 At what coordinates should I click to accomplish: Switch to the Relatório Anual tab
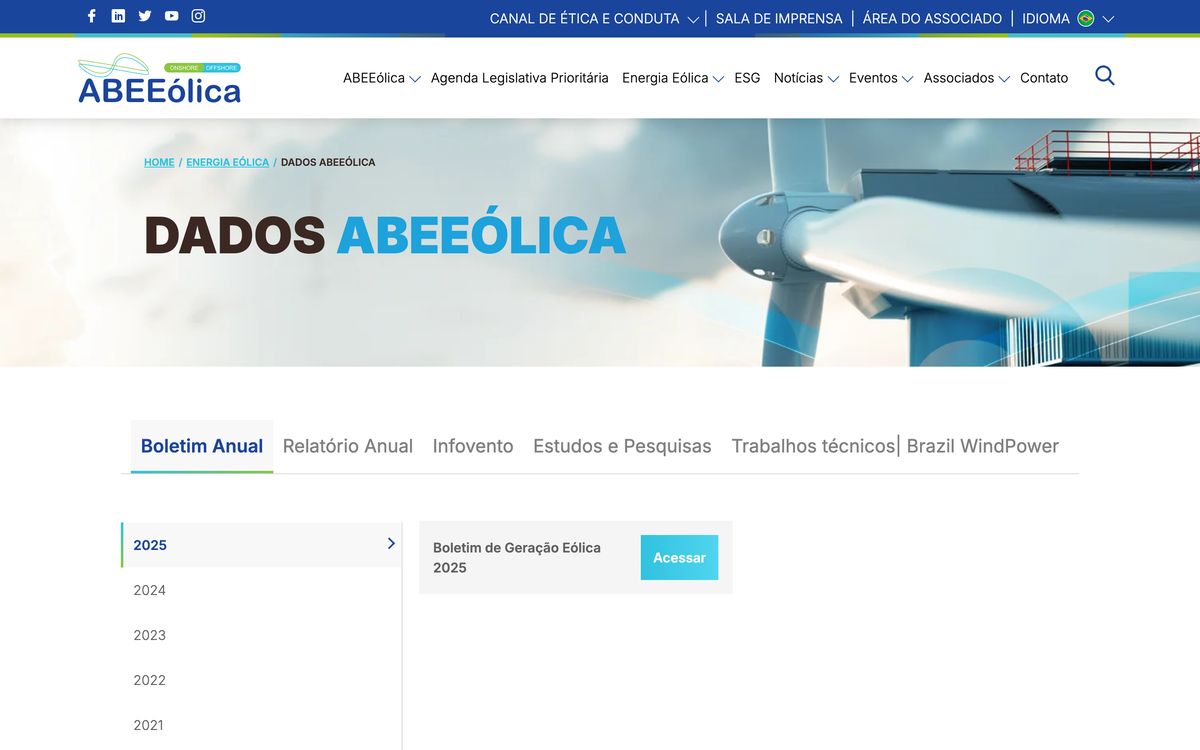coord(348,446)
